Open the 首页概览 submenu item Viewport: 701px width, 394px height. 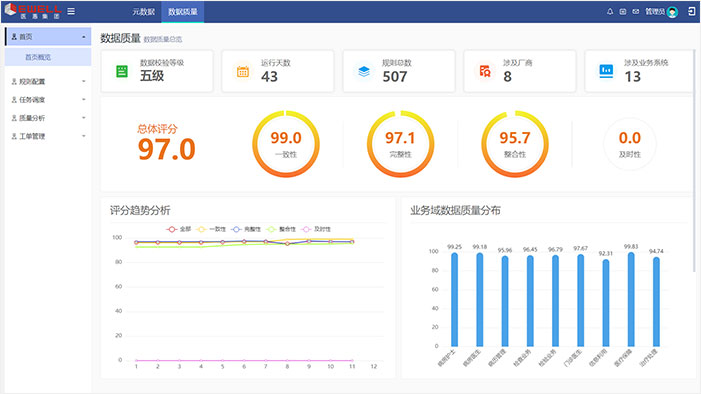[x=48, y=57]
